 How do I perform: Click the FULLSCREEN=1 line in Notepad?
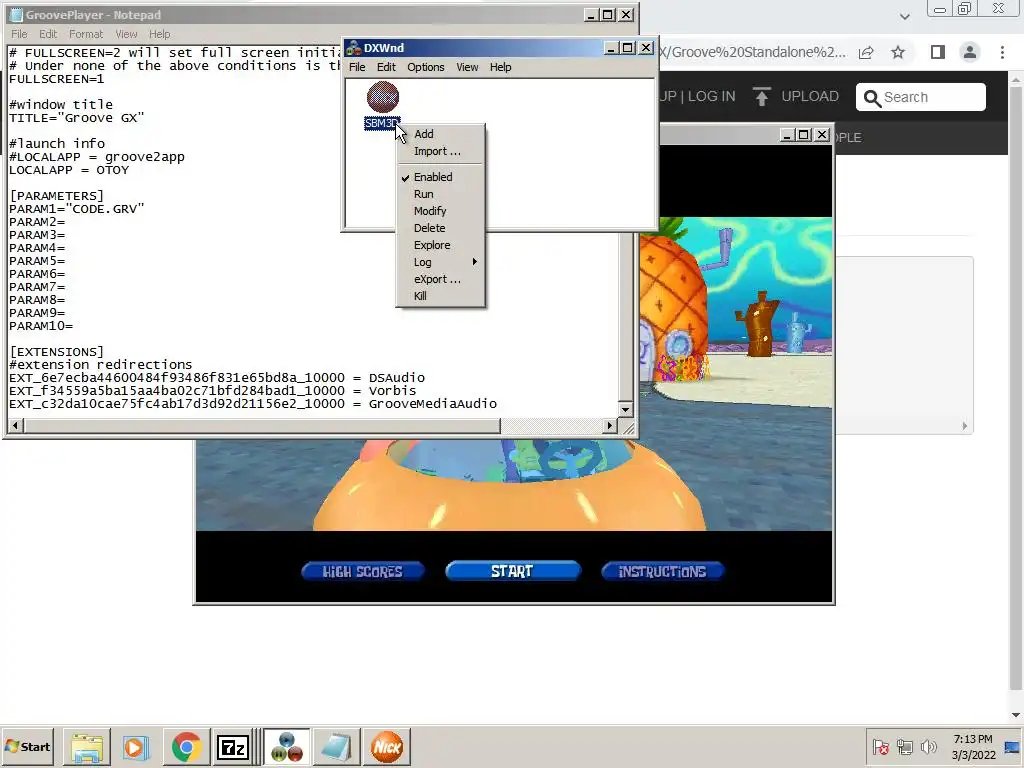[56, 79]
